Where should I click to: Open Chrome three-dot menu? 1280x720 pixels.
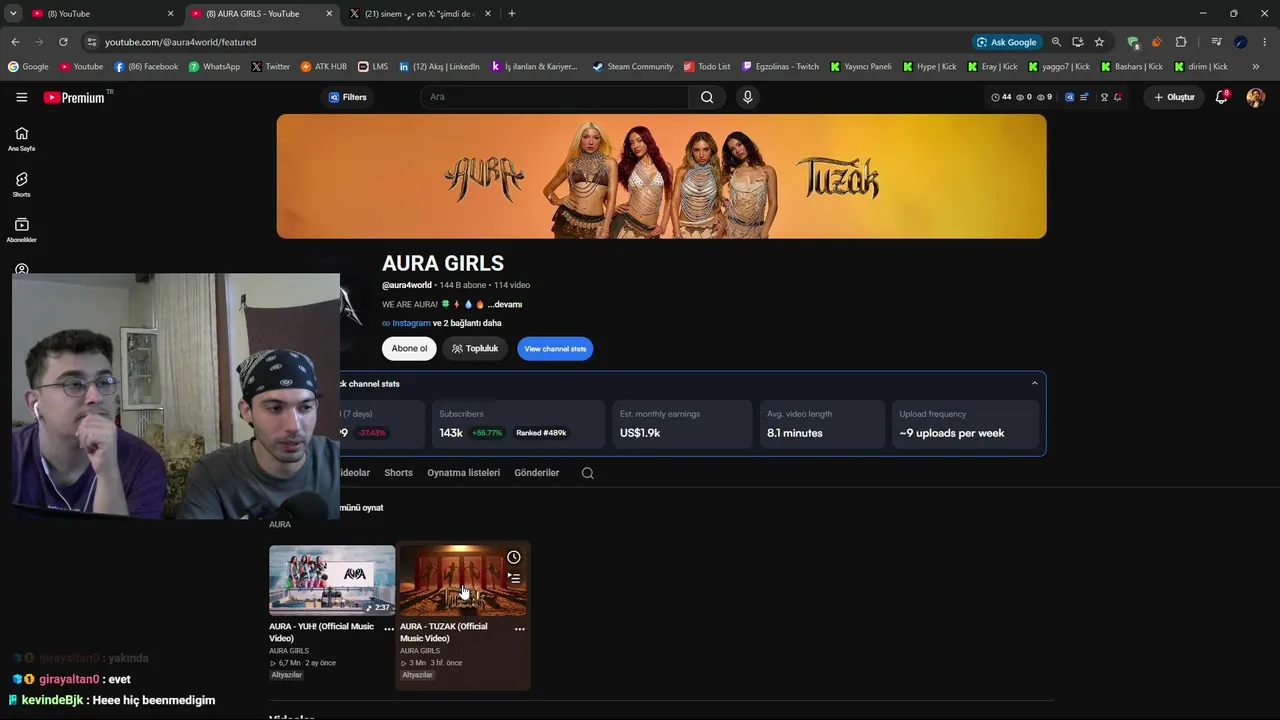pos(1265,42)
